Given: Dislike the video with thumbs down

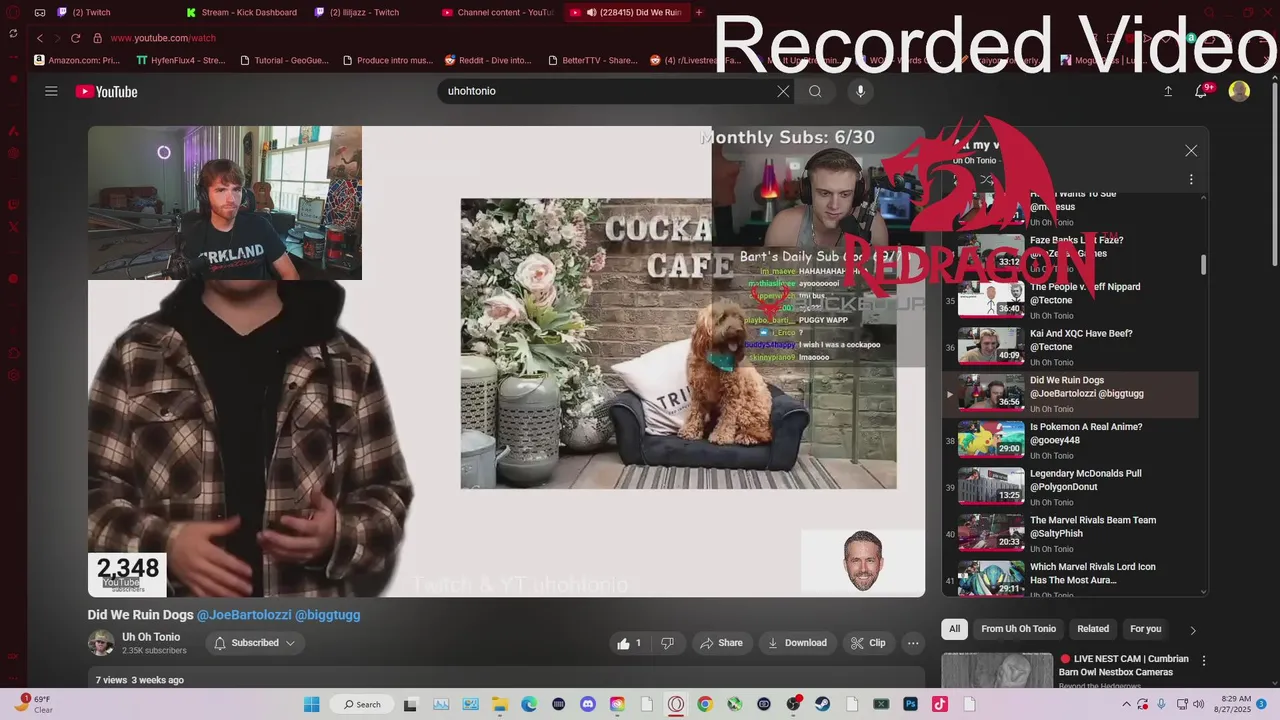Looking at the screenshot, I should tap(667, 643).
